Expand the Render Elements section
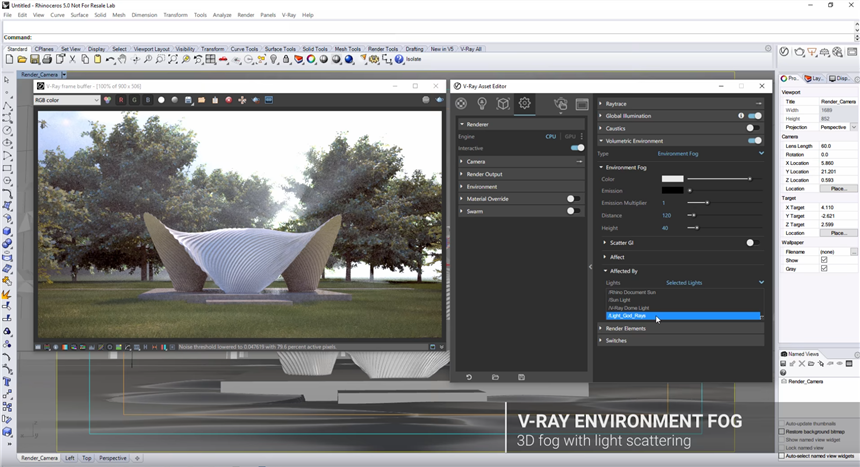The width and height of the screenshot is (860, 467). (625, 328)
